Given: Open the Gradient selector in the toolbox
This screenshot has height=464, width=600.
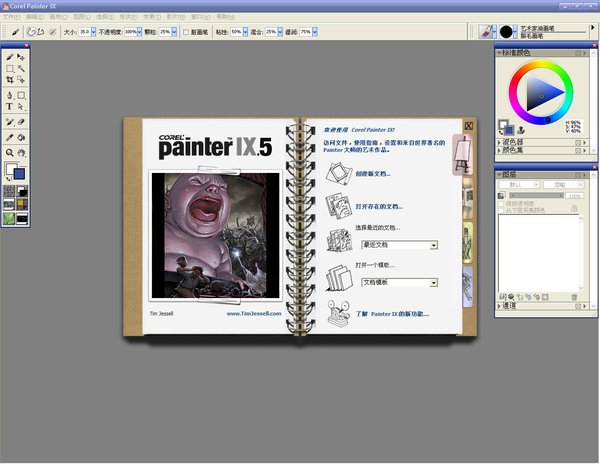Looking at the screenshot, I should click(22, 191).
